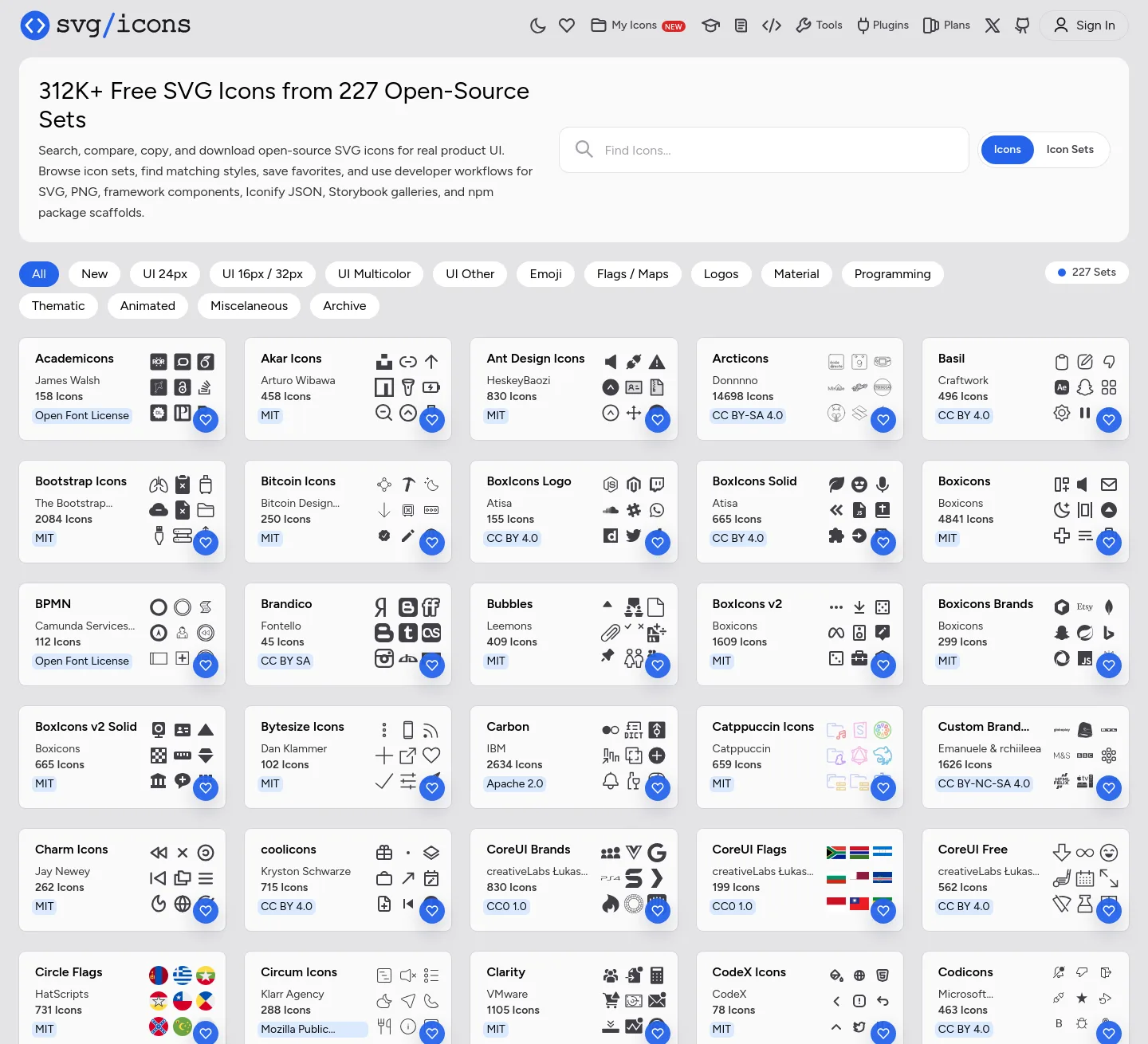Favorite the Boxicons Brands set
1148x1044 pixels.
tap(1109, 665)
